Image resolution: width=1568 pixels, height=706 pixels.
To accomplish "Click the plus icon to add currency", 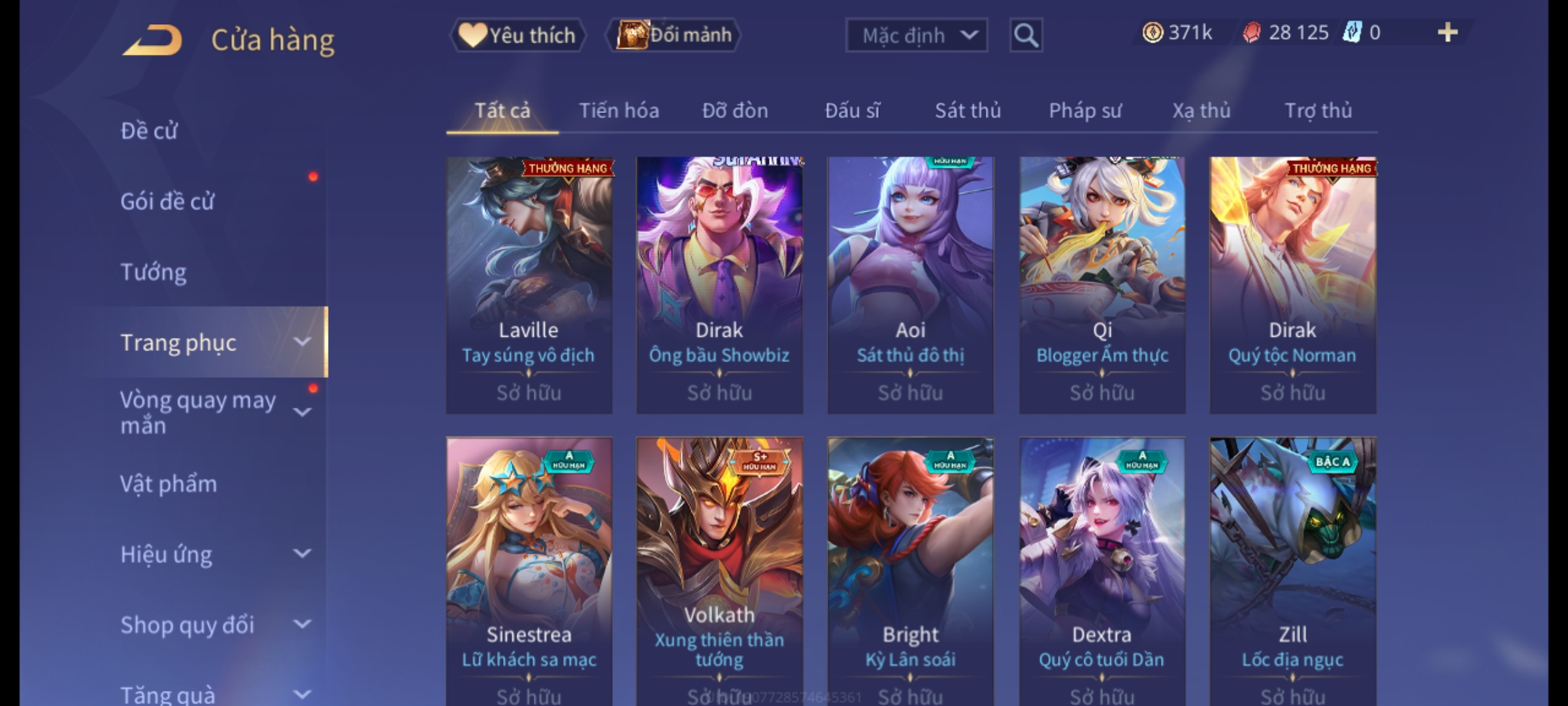I will (x=1448, y=33).
